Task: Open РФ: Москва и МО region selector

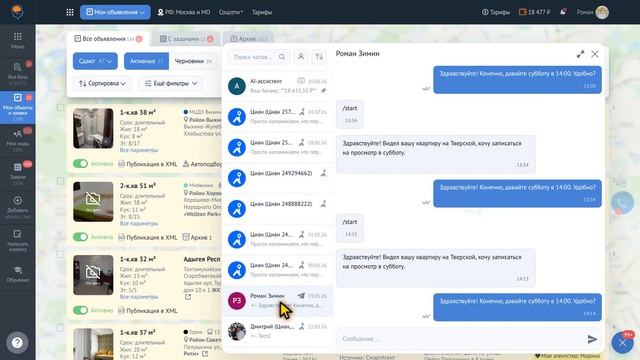Action: (x=184, y=12)
